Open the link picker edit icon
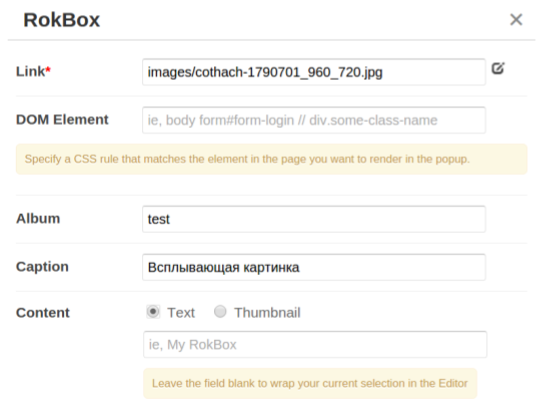Screen dimensions: 544x408 [x=498, y=68]
